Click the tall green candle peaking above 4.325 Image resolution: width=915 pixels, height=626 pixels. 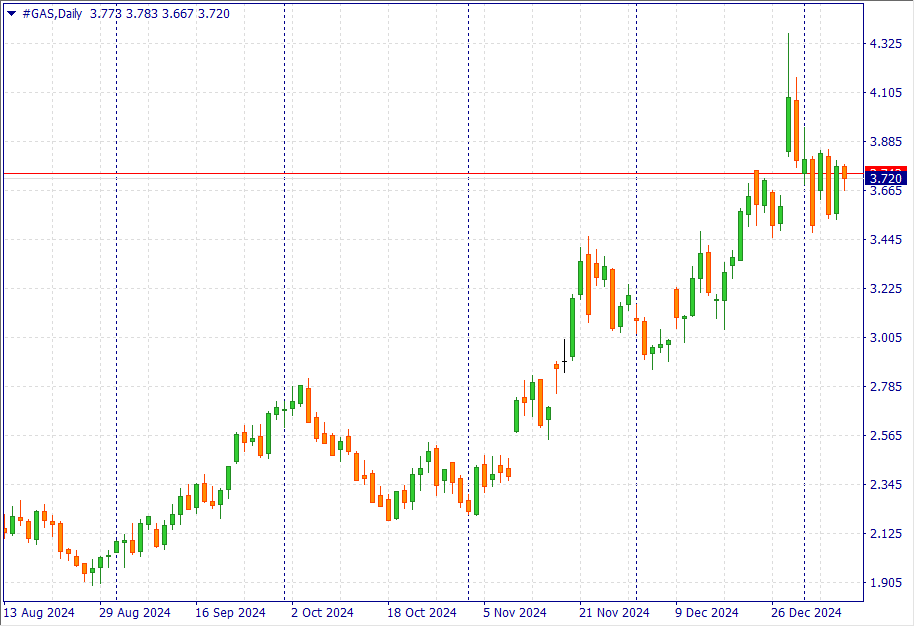(789, 124)
